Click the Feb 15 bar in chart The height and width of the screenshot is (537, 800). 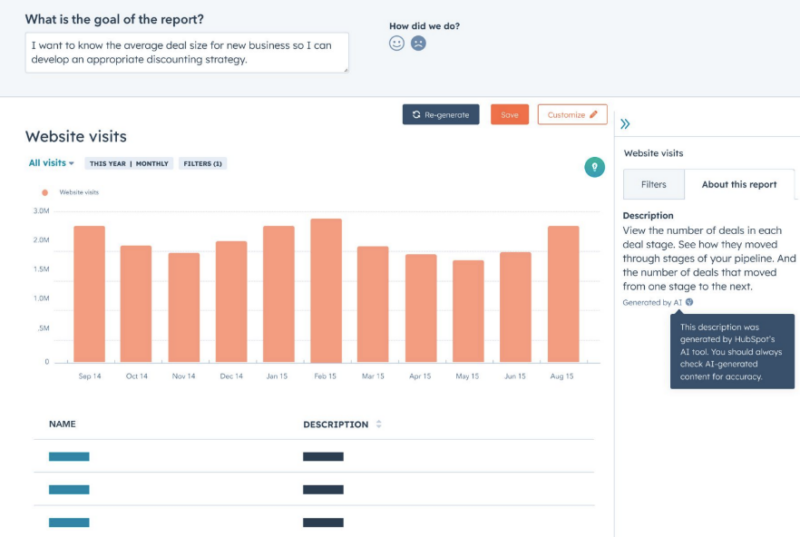click(326, 290)
